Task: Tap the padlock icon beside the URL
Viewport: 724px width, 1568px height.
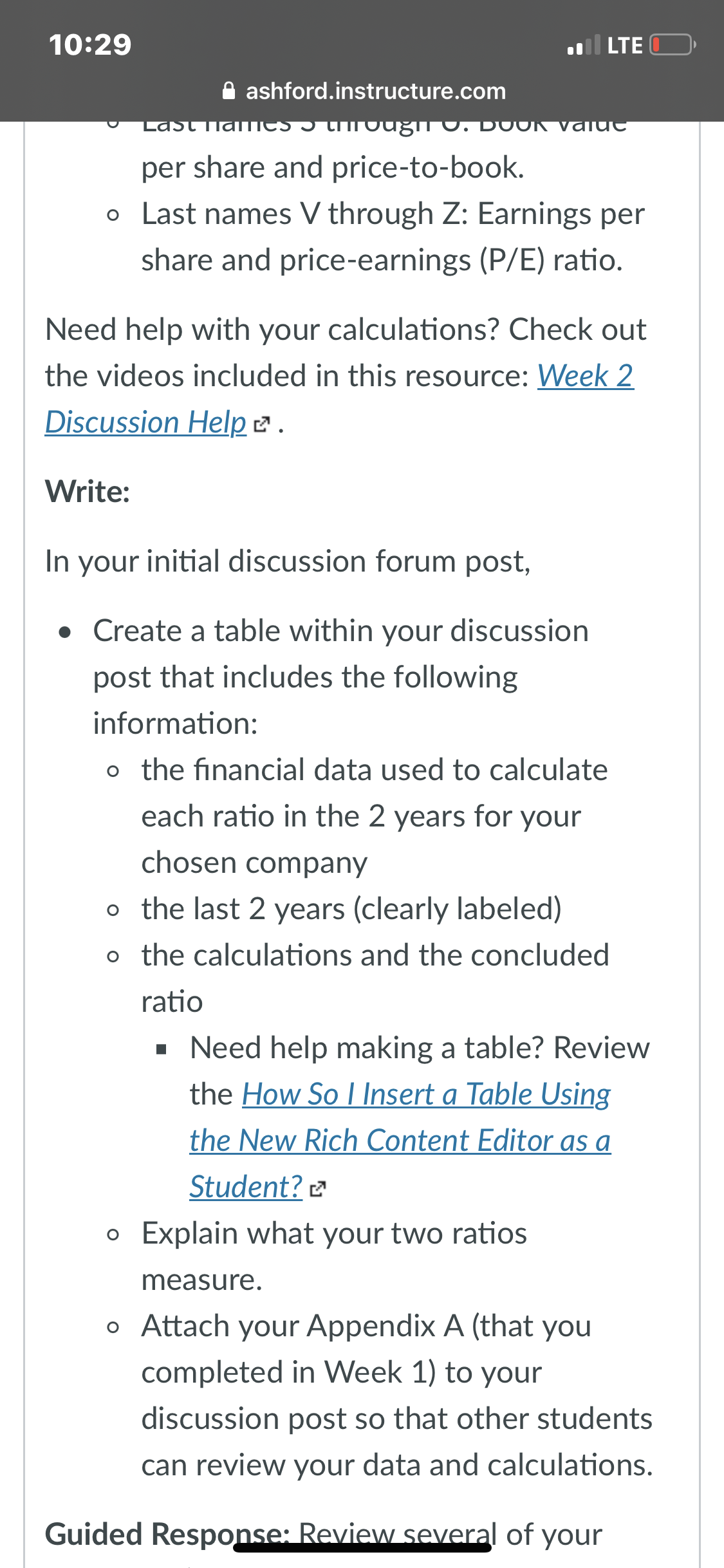Action: [228, 91]
